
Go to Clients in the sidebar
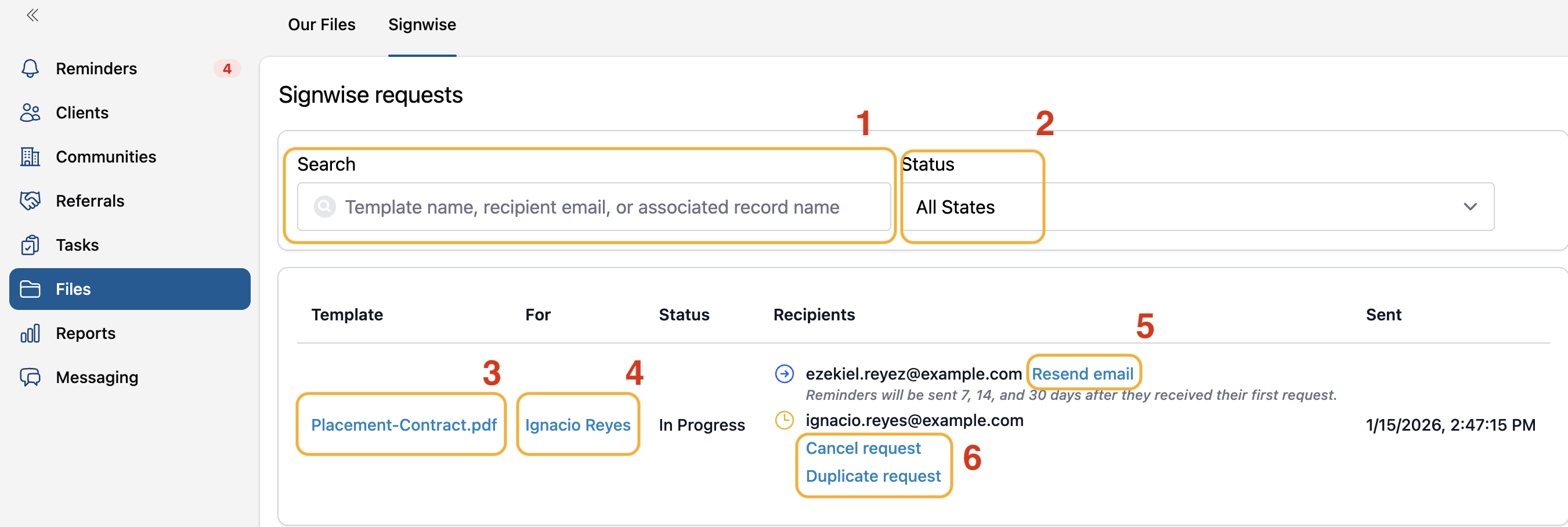pos(129,113)
